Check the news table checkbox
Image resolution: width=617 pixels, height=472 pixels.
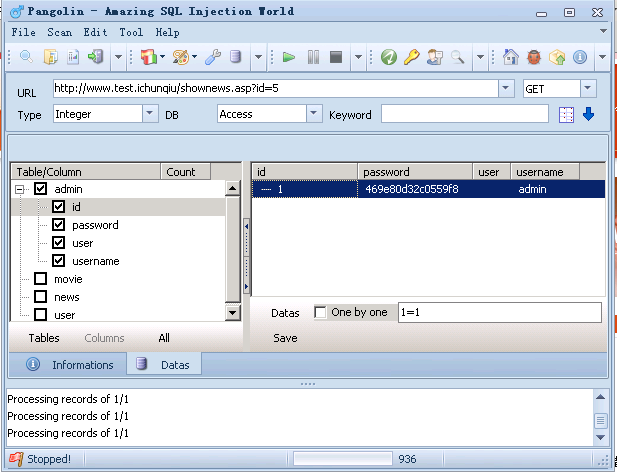click(x=41, y=297)
